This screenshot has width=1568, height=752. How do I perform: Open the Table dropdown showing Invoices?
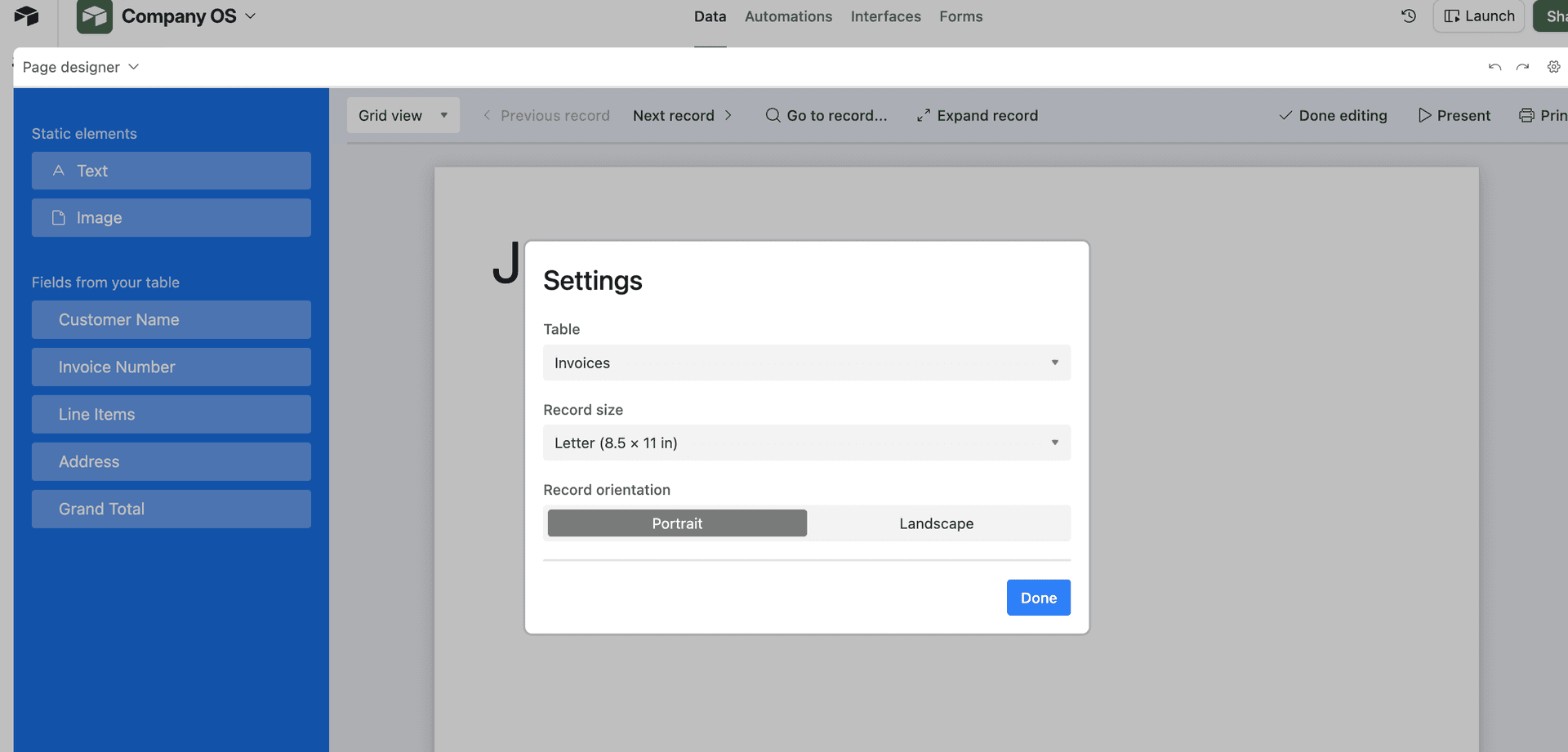(806, 363)
